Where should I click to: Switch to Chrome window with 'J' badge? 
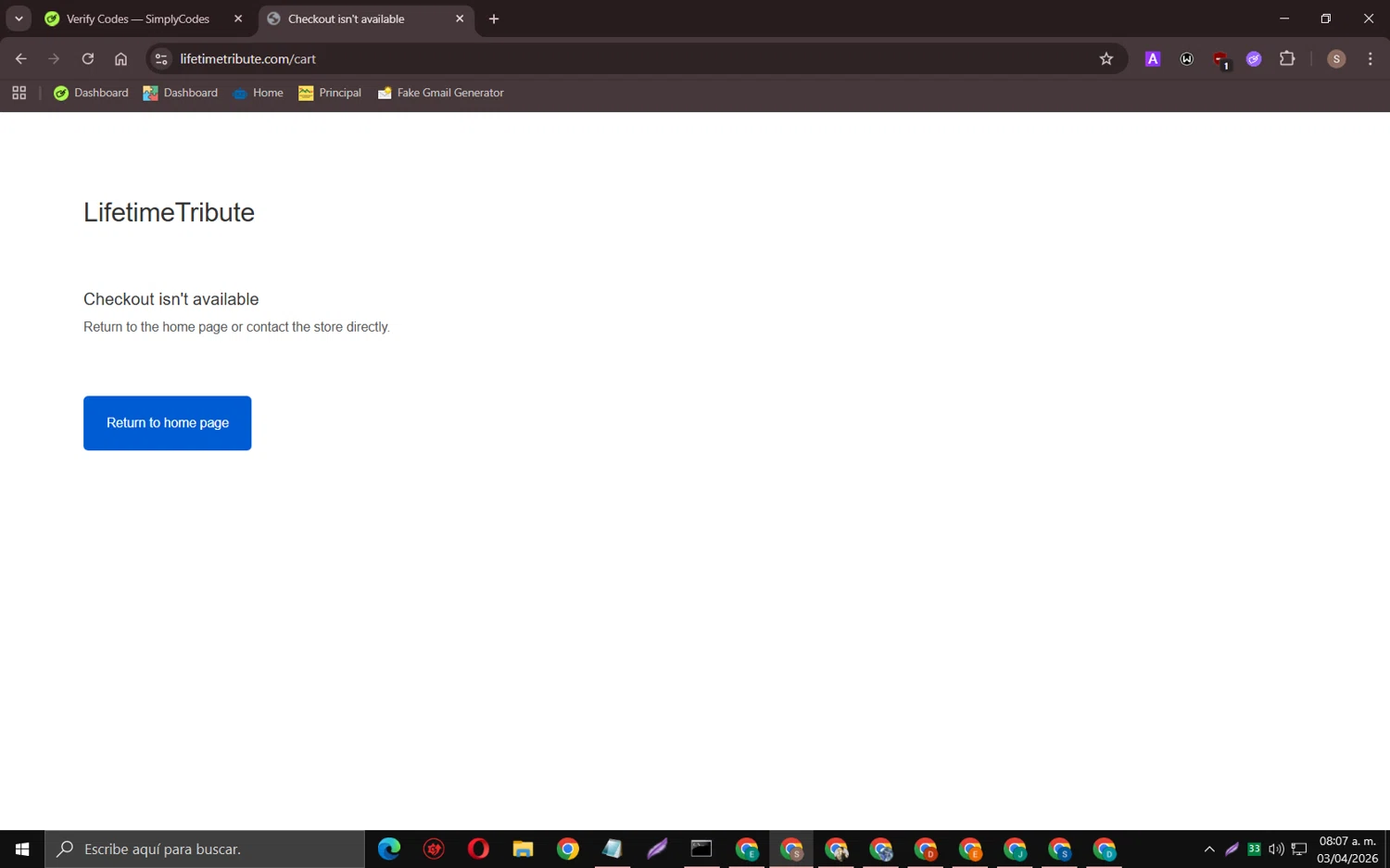tap(1015, 849)
